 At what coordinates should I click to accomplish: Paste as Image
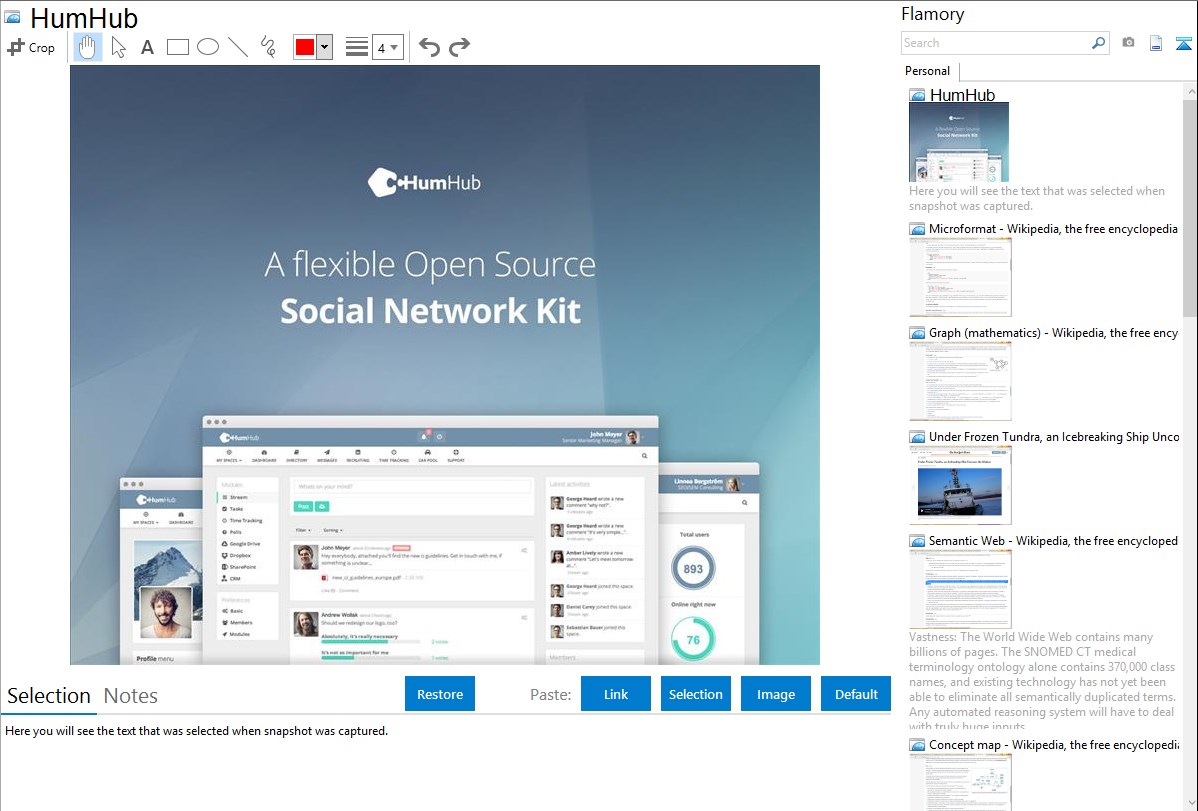[775, 694]
